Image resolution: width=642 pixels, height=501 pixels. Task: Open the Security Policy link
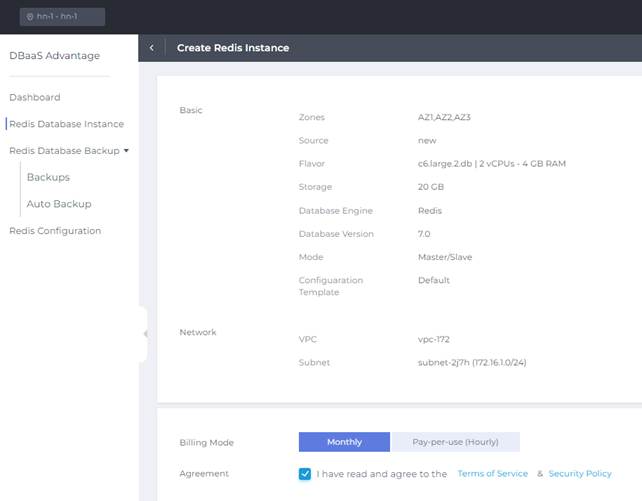tap(580, 474)
